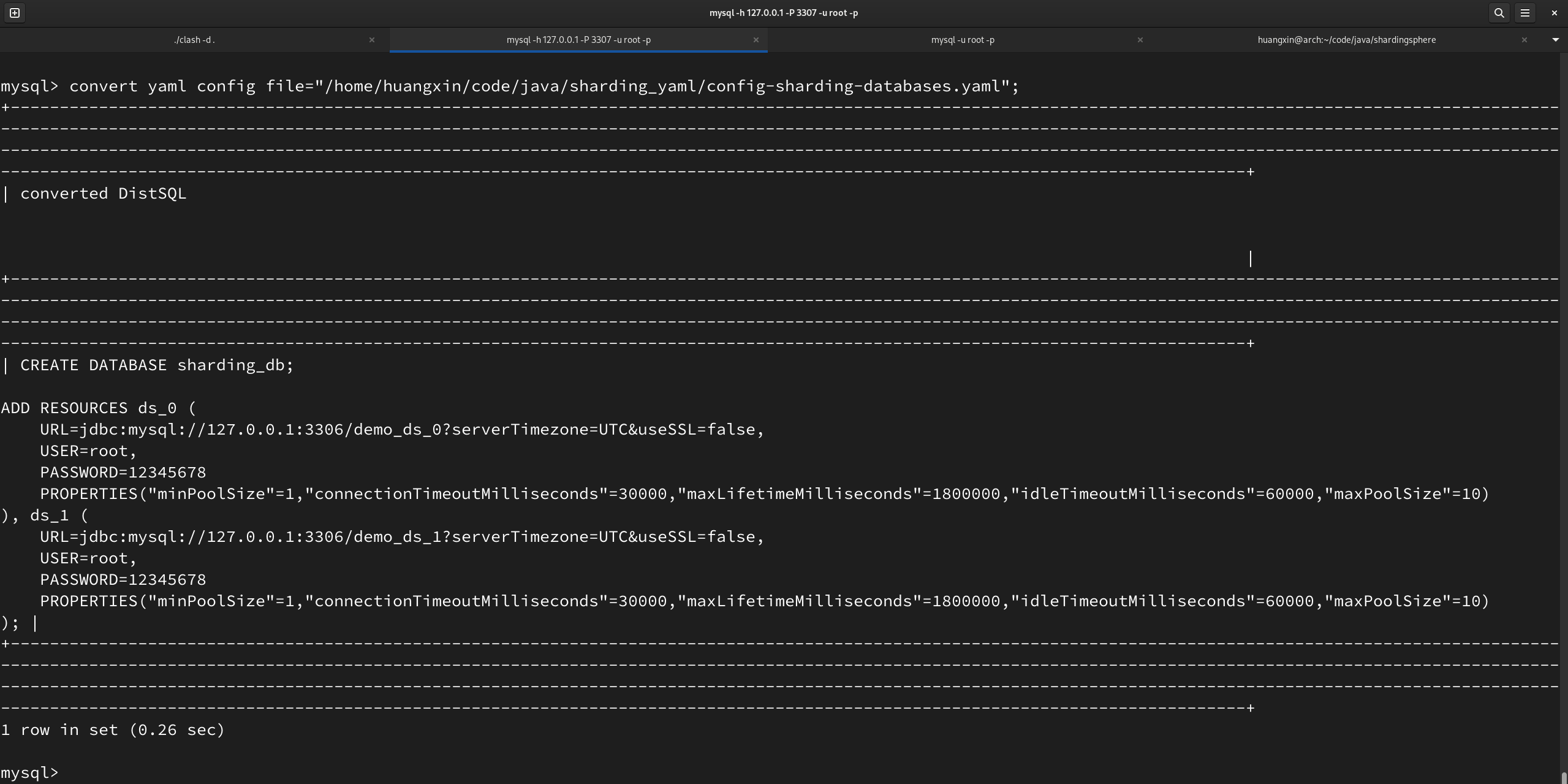
Task: Open the terminal search icon
Action: tap(1499, 13)
